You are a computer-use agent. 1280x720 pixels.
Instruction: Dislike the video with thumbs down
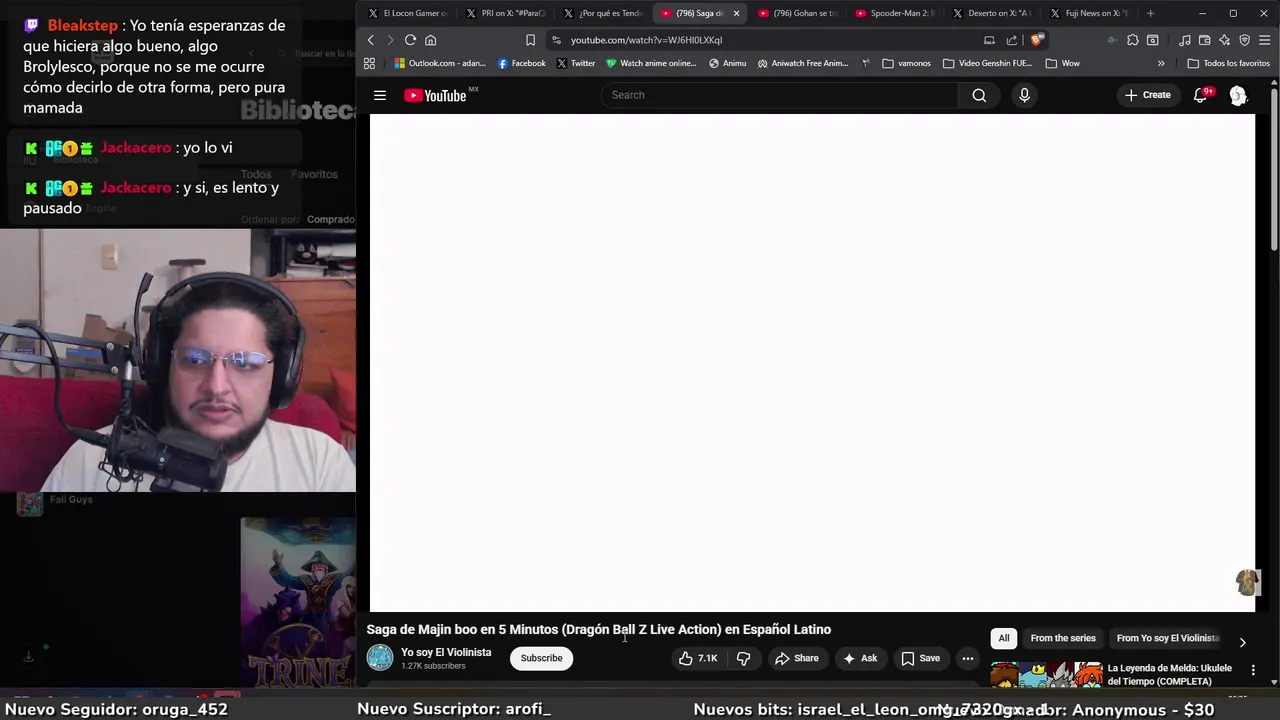743,658
